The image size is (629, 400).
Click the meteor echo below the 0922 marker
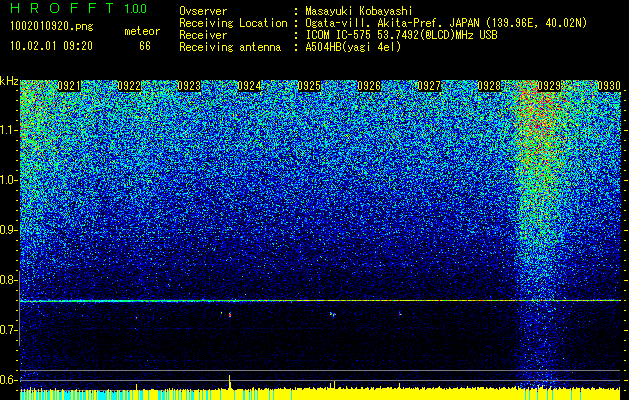point(136,318)
